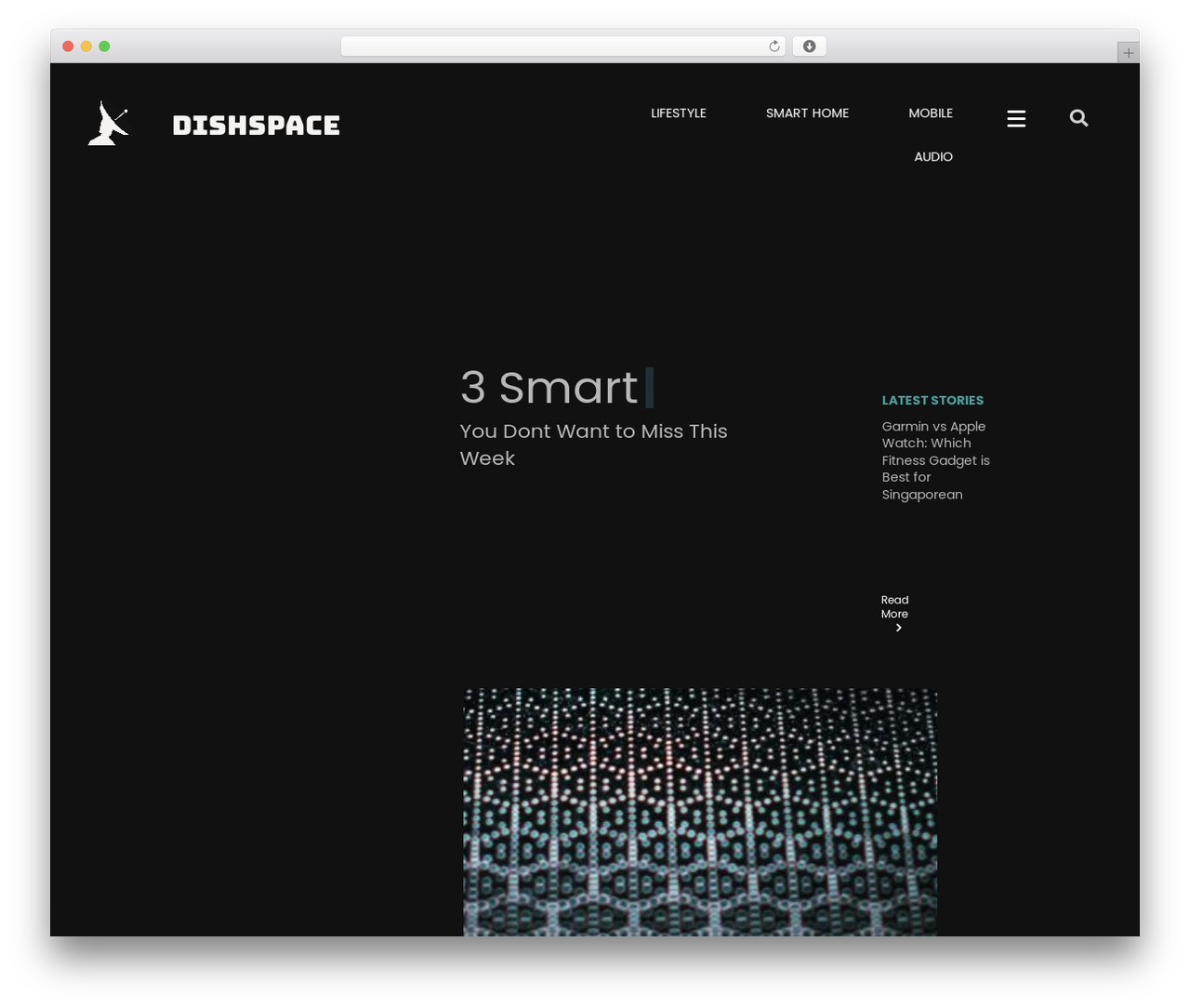This screenshot has width=1190, height=1008.
Task: Click the red close window button
Action: click(x=68, y=46)
